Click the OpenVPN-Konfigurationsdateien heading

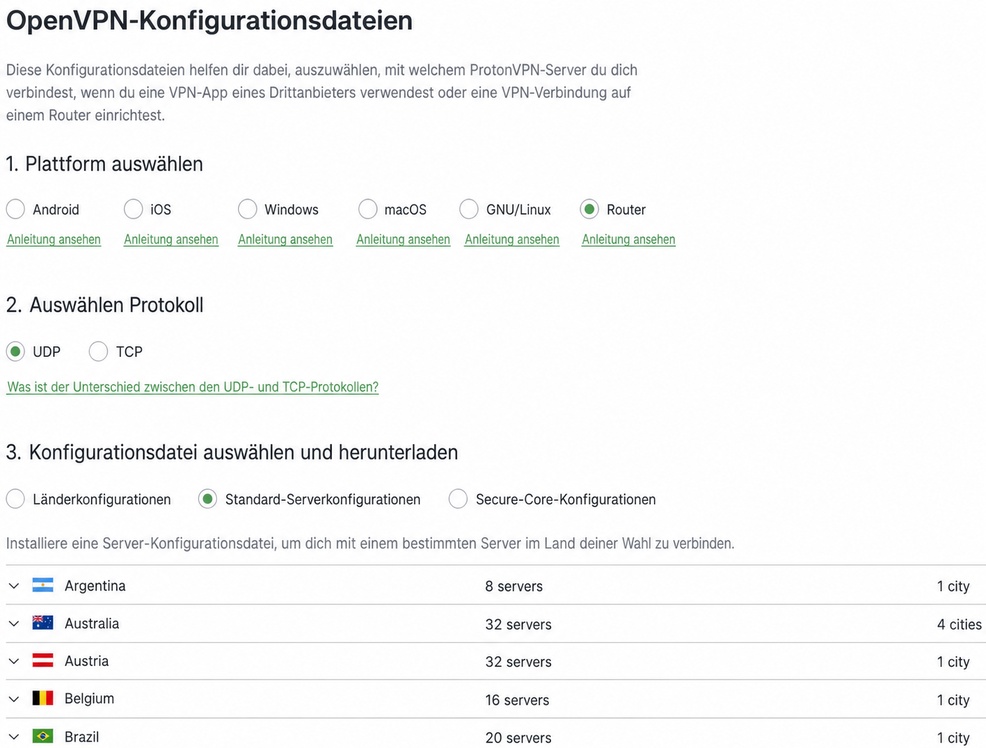click(209, 20)
